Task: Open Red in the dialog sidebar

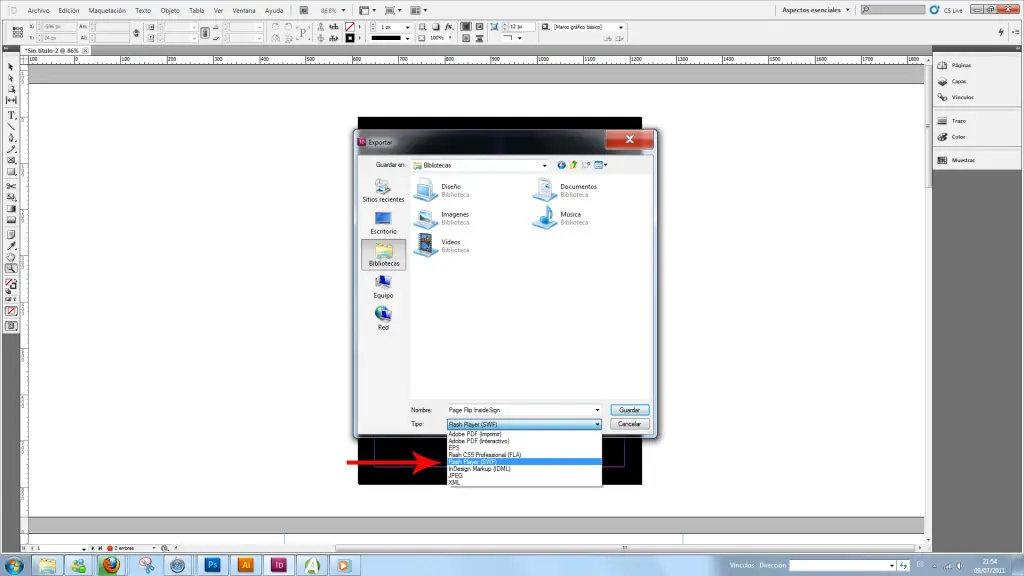Action: pos(383,319)
